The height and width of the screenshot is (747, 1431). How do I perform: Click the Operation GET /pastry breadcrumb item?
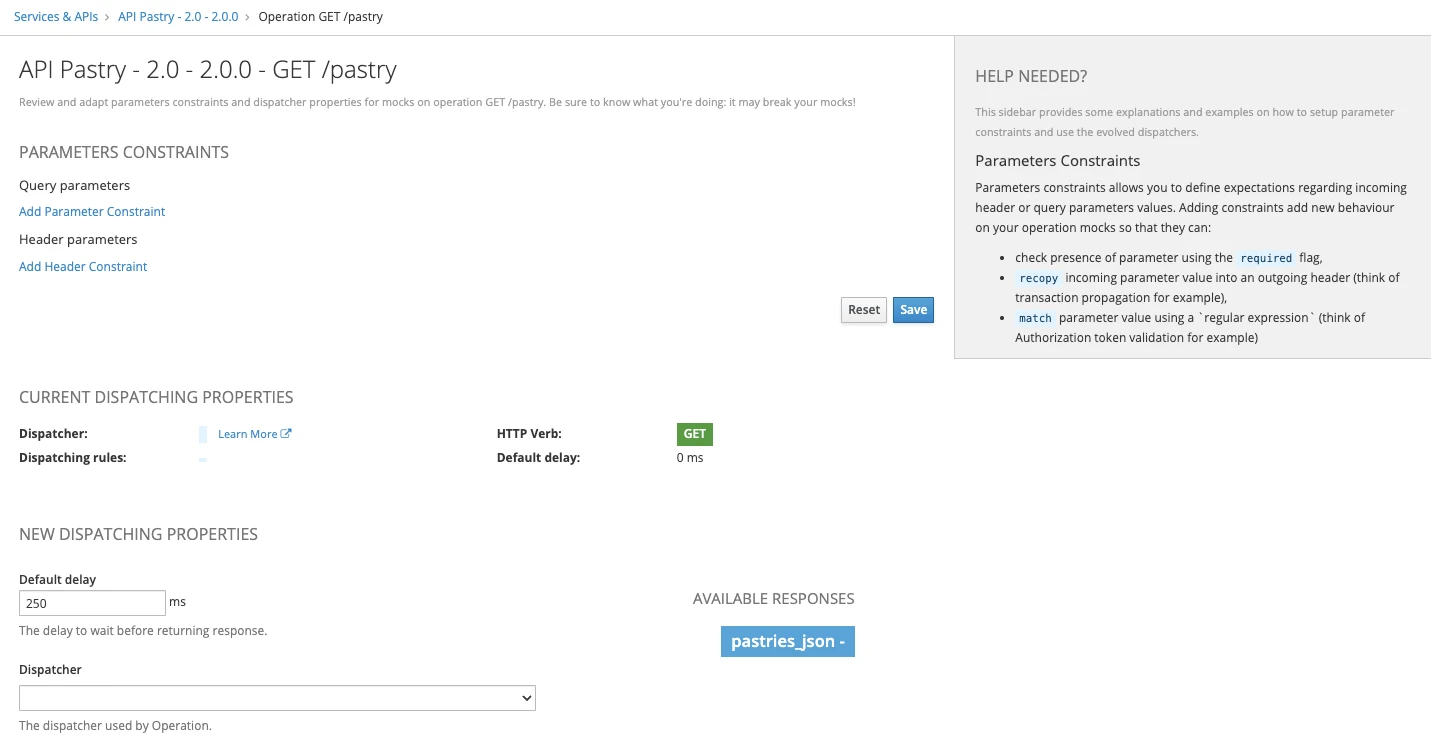[320, 17]
